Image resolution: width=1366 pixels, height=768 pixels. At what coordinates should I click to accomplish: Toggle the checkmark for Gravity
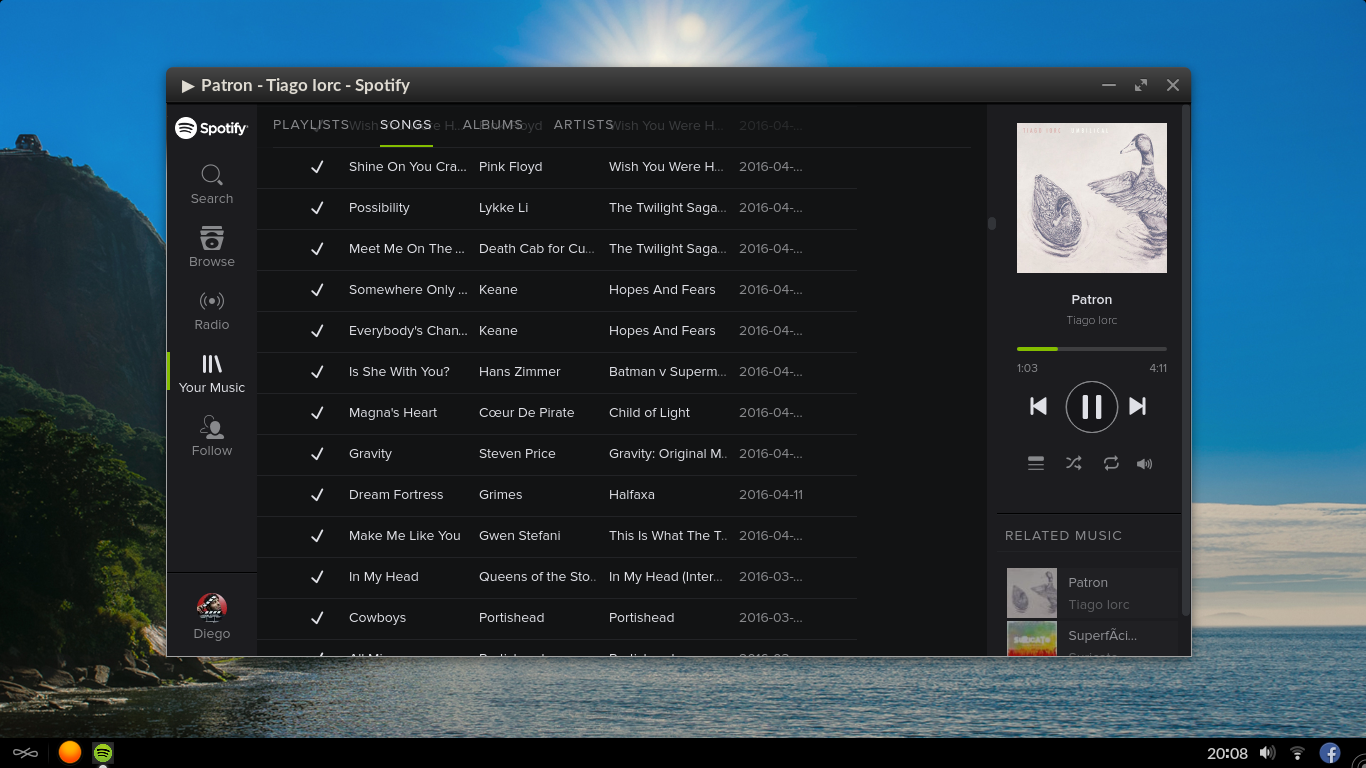pyautogui.click(x=317, y=454)
